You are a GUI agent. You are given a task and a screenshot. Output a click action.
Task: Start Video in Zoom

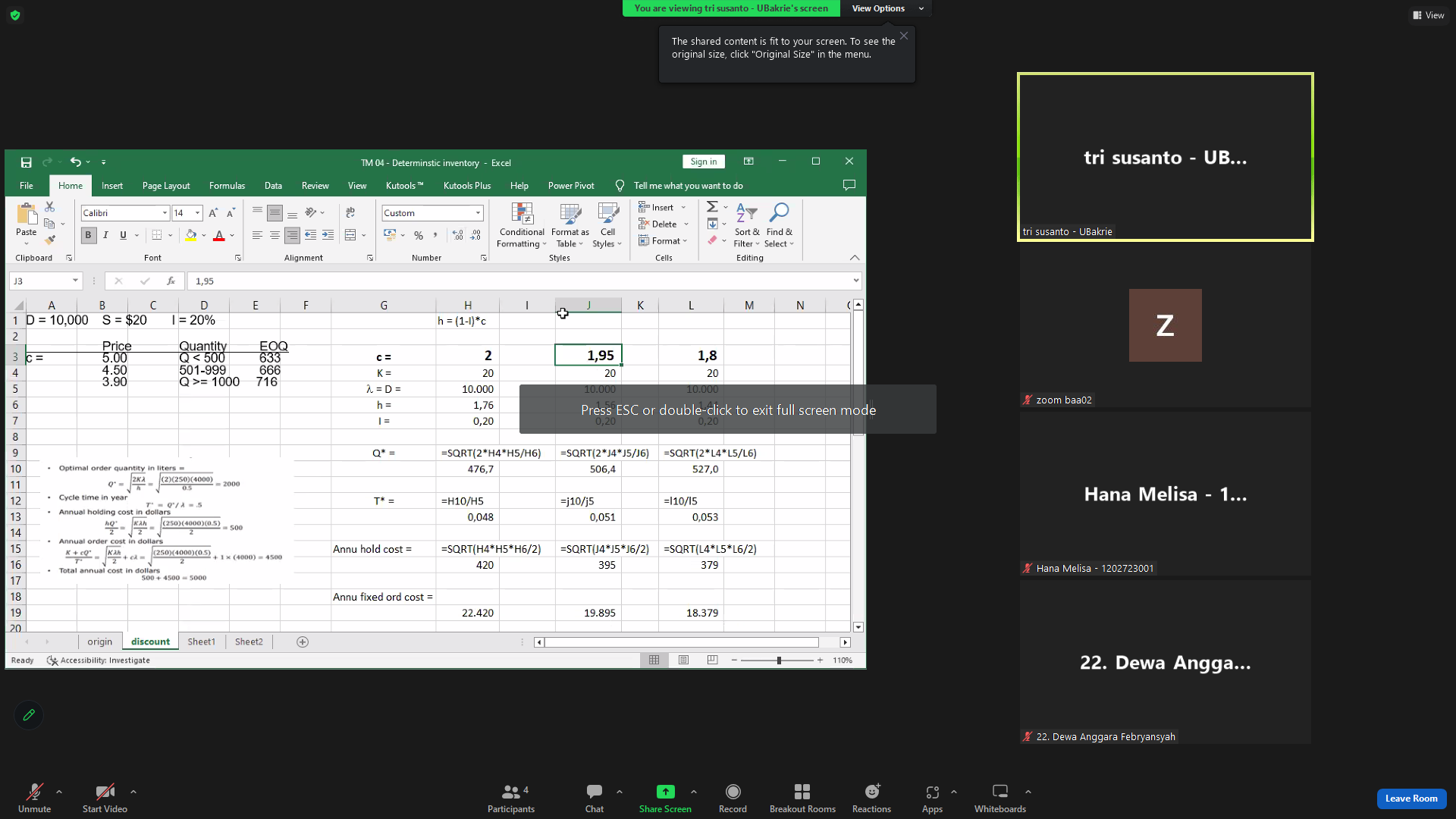tap(105, 799)
